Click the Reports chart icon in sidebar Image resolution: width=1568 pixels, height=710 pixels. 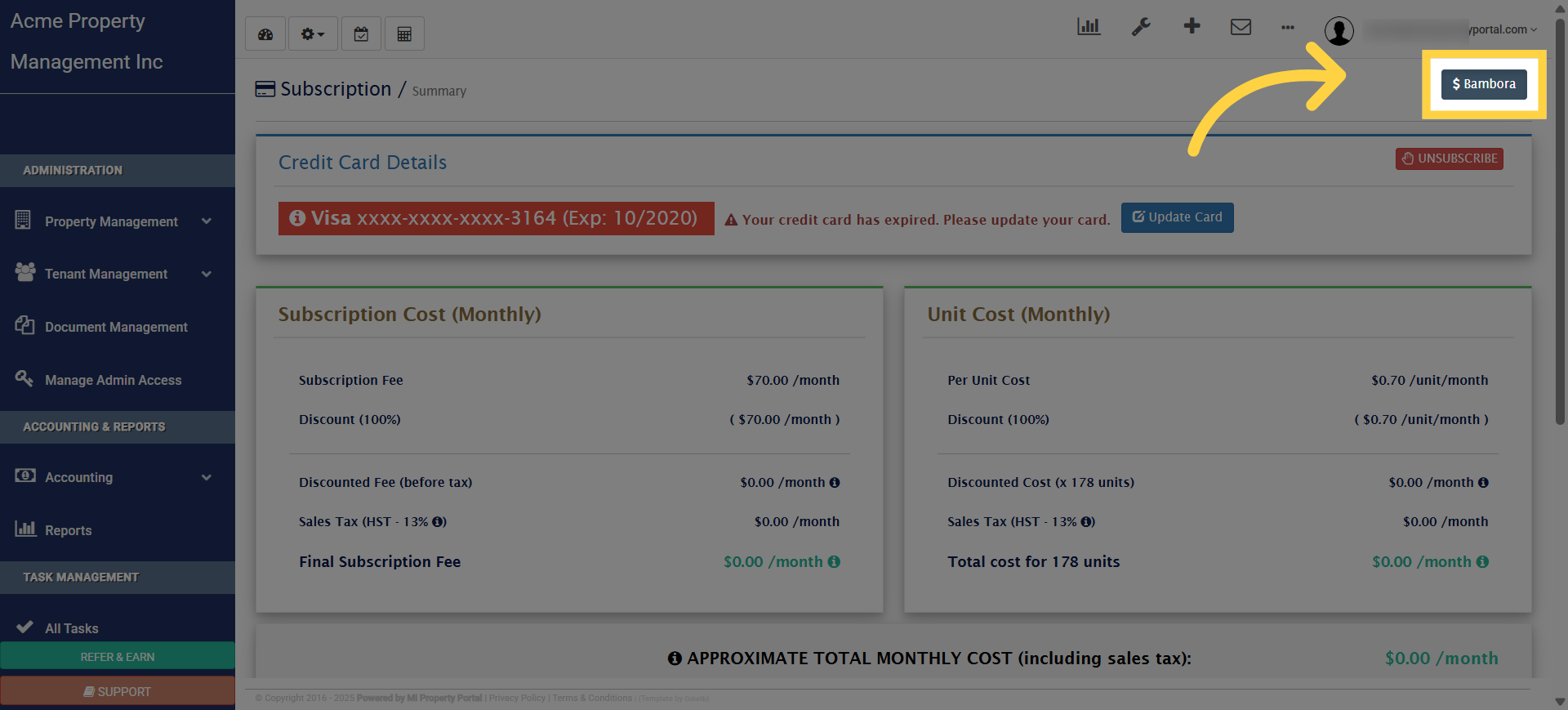pos(25,529)
